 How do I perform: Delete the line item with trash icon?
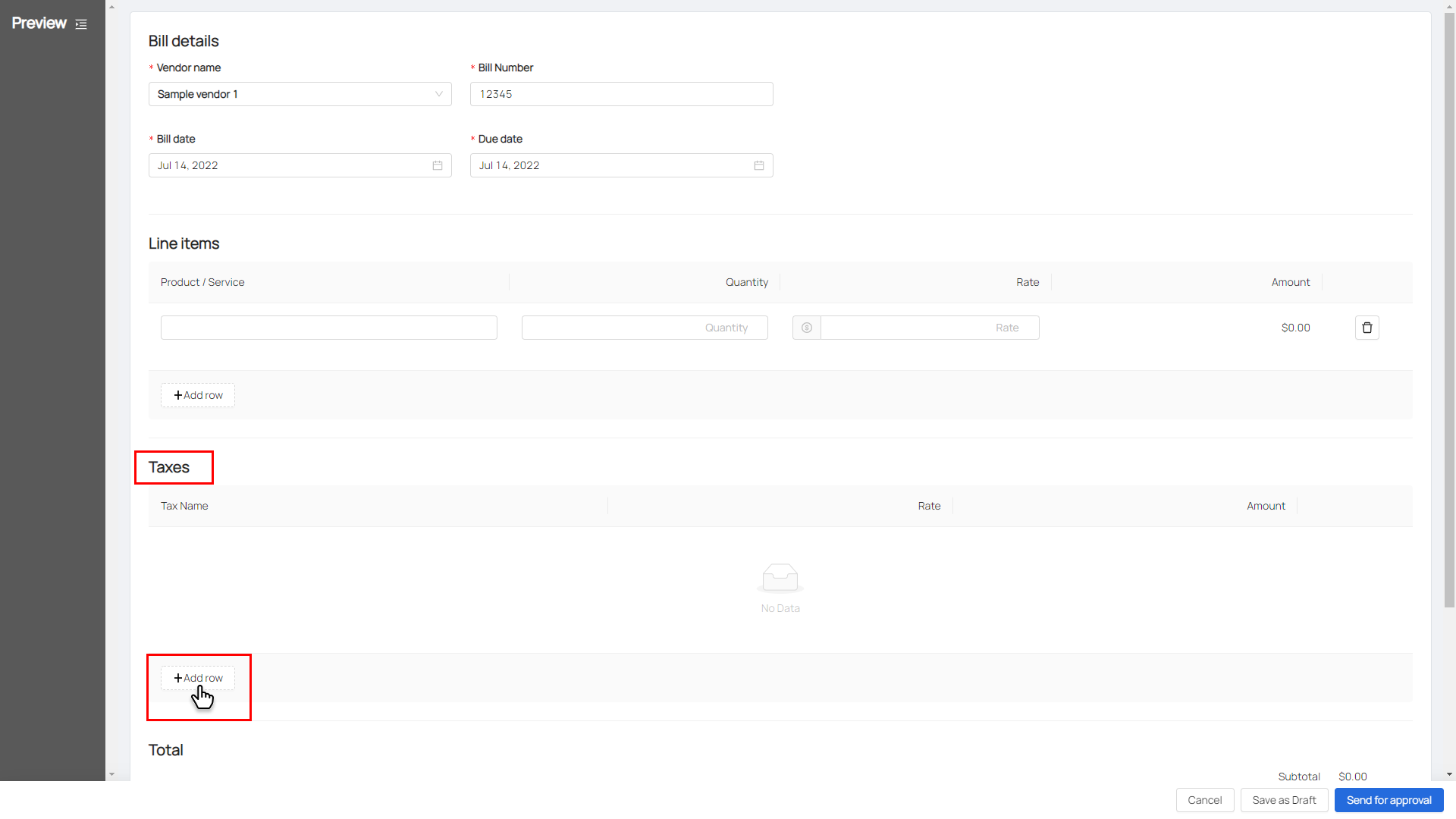1367,328
